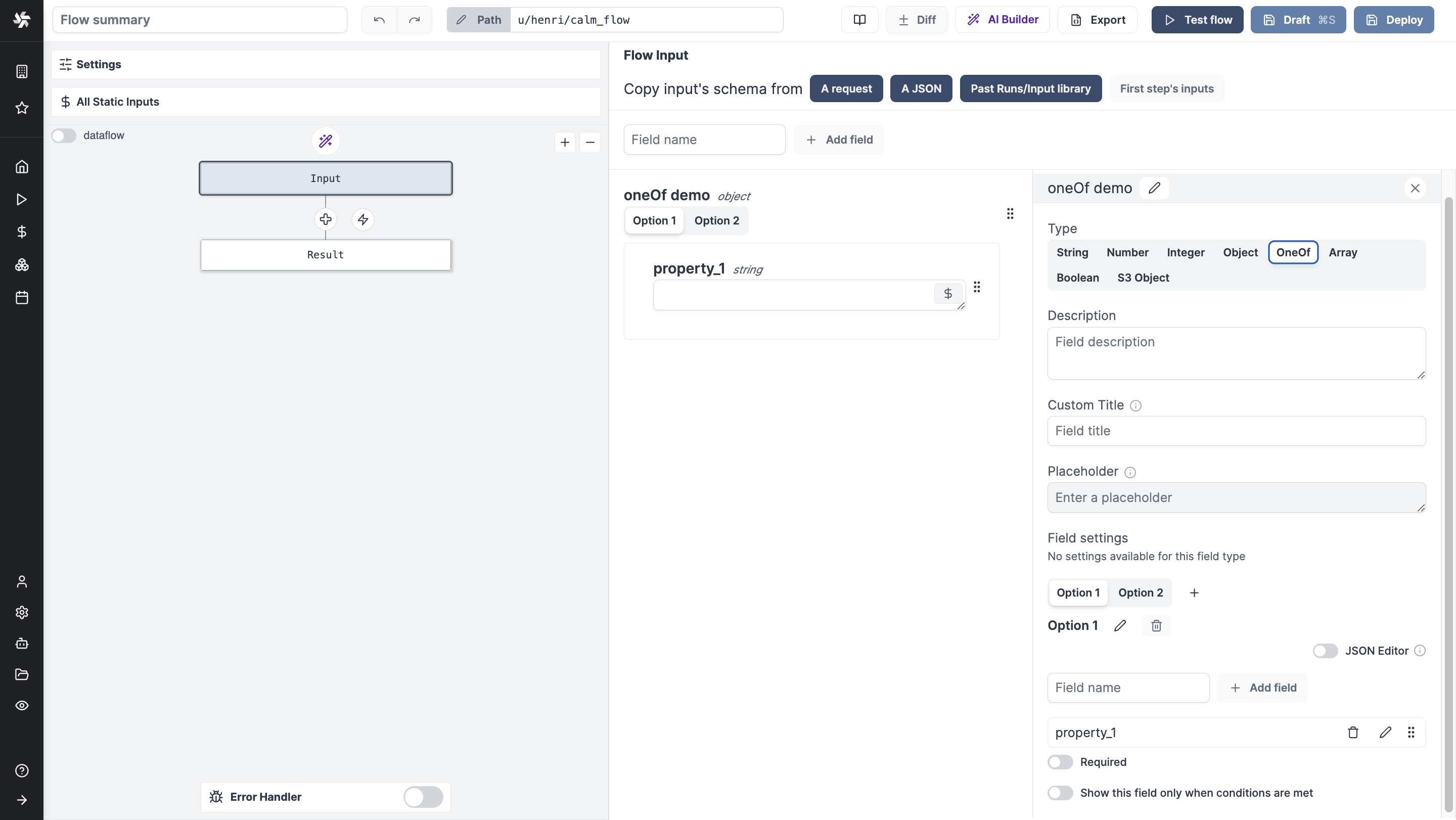Delete property_1 using trash icon

click(1352, 733)
